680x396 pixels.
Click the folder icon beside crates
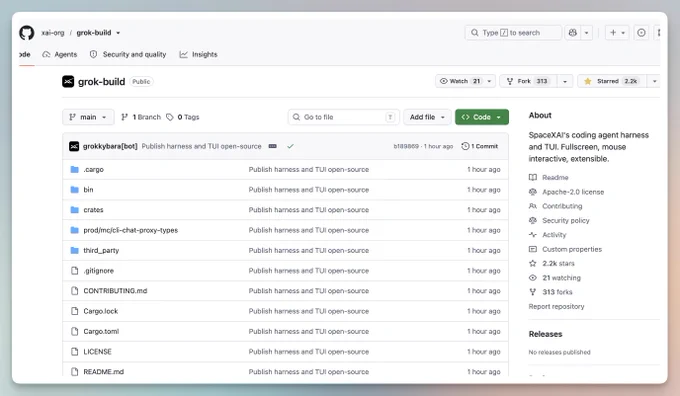[x=75, y=210]
